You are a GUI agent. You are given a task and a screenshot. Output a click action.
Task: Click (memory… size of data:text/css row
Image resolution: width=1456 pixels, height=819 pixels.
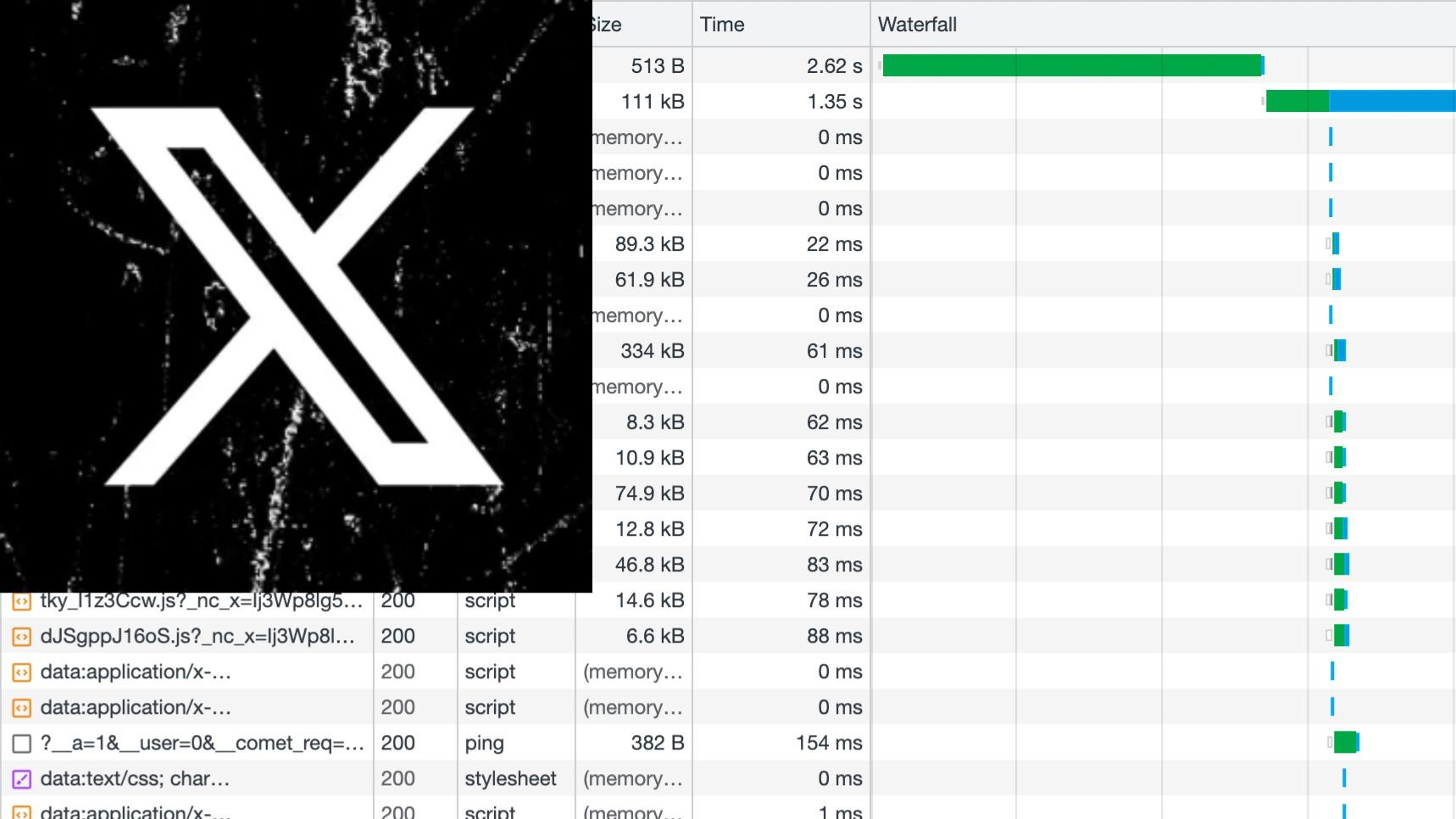pos(632,779)
